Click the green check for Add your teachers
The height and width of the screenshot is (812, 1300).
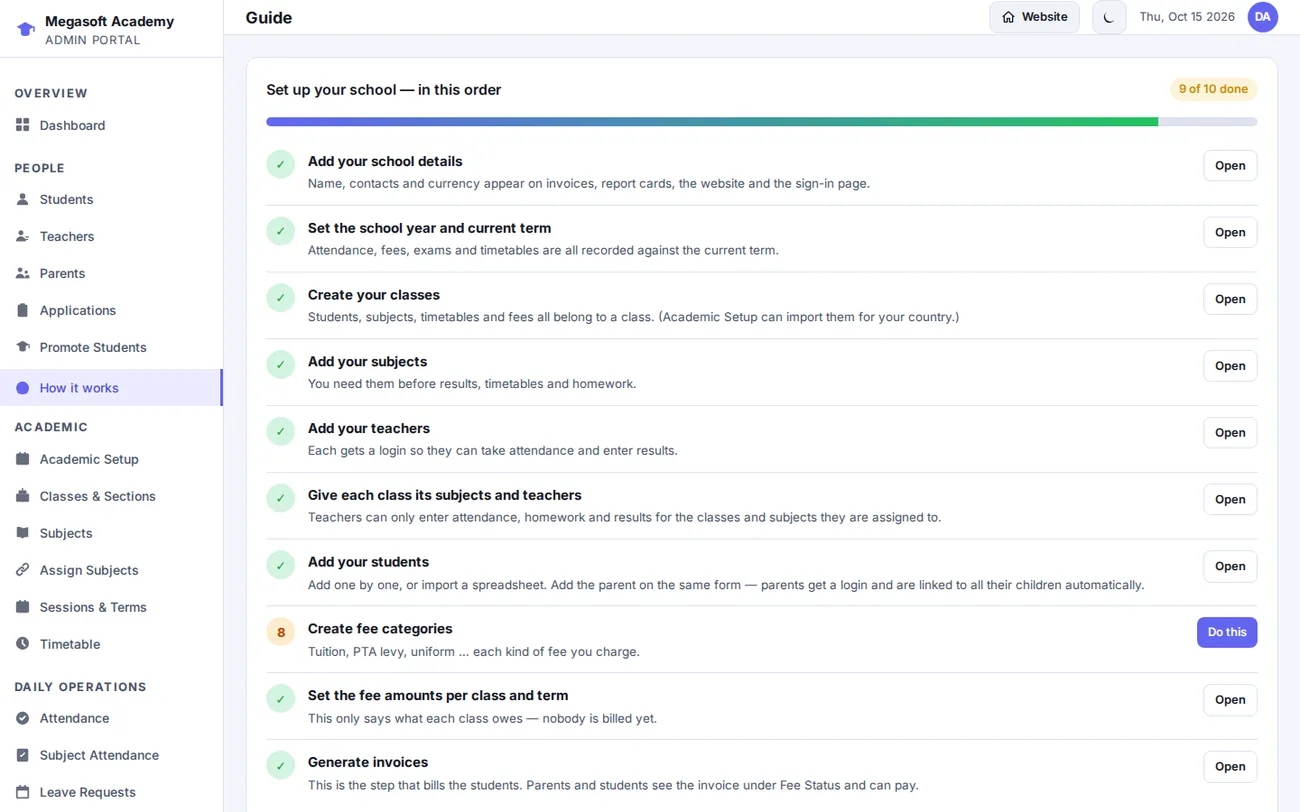(x=280, y=432)
